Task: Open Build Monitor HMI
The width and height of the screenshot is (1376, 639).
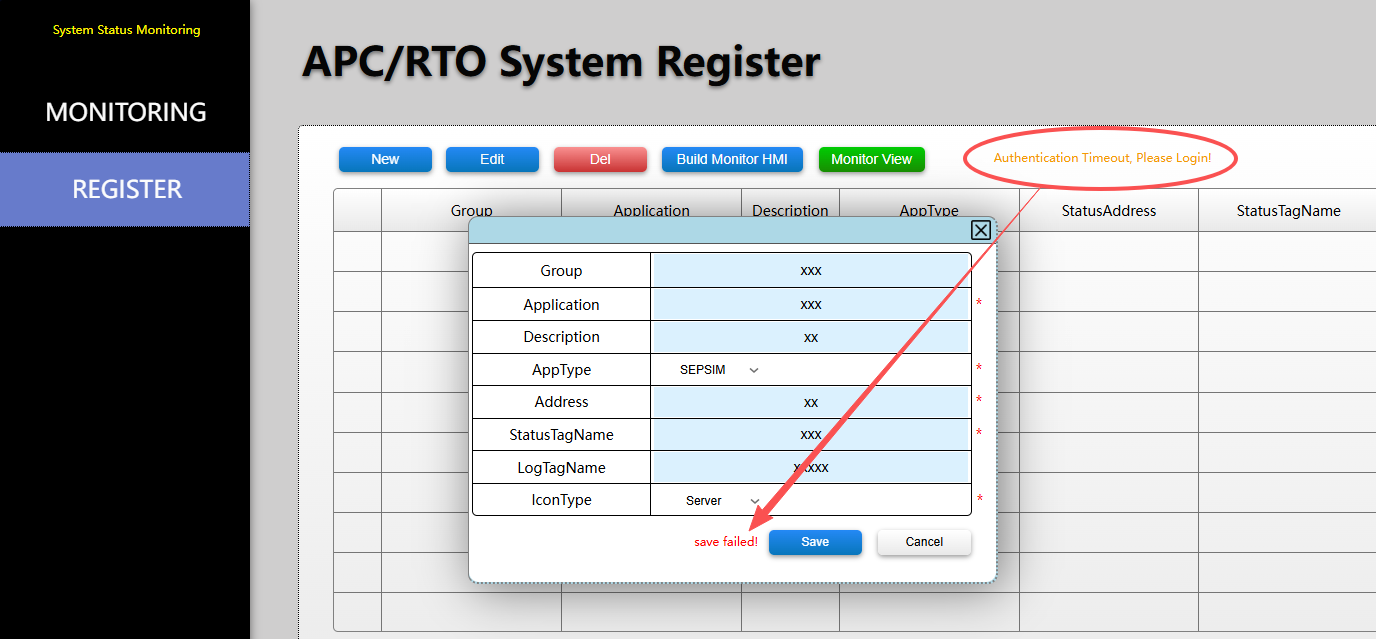Action: coord(732,159)
